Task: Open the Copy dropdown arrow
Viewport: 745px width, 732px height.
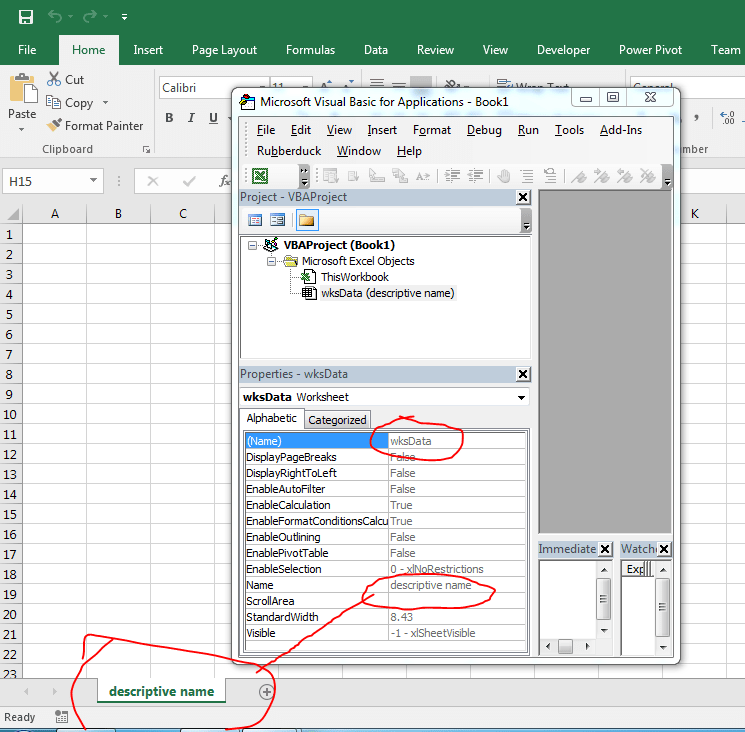Action: point(105,102)
